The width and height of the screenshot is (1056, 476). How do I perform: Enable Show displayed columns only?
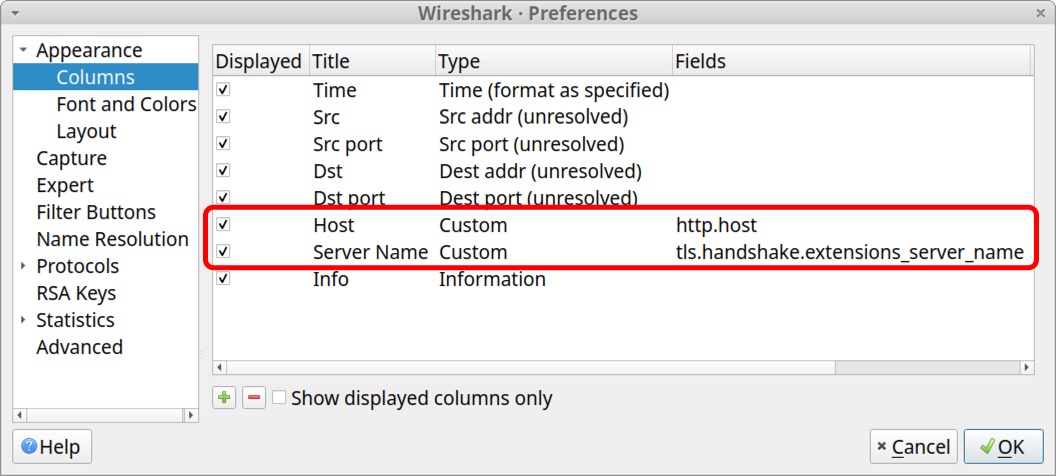point(279,398)
